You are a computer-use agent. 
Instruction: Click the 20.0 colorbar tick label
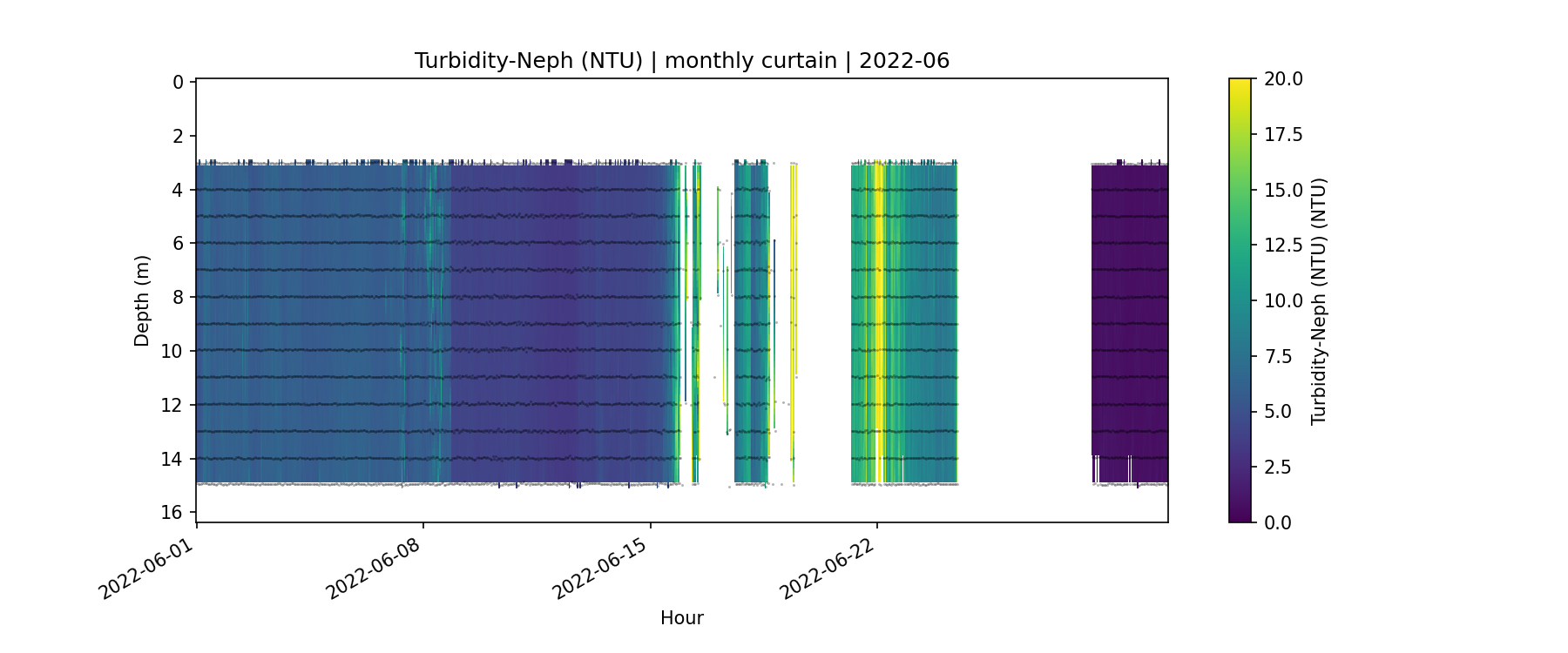click(1283, 79)
